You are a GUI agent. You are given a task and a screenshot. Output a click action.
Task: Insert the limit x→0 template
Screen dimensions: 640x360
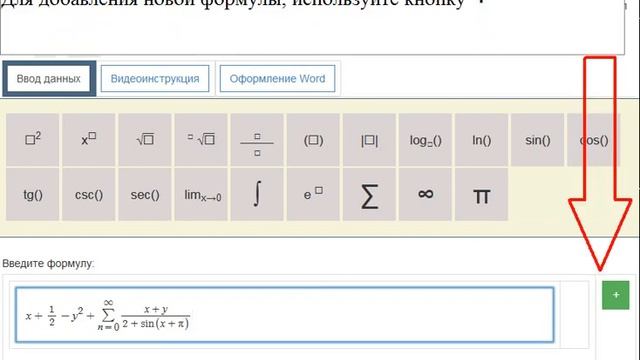(201, 195)
